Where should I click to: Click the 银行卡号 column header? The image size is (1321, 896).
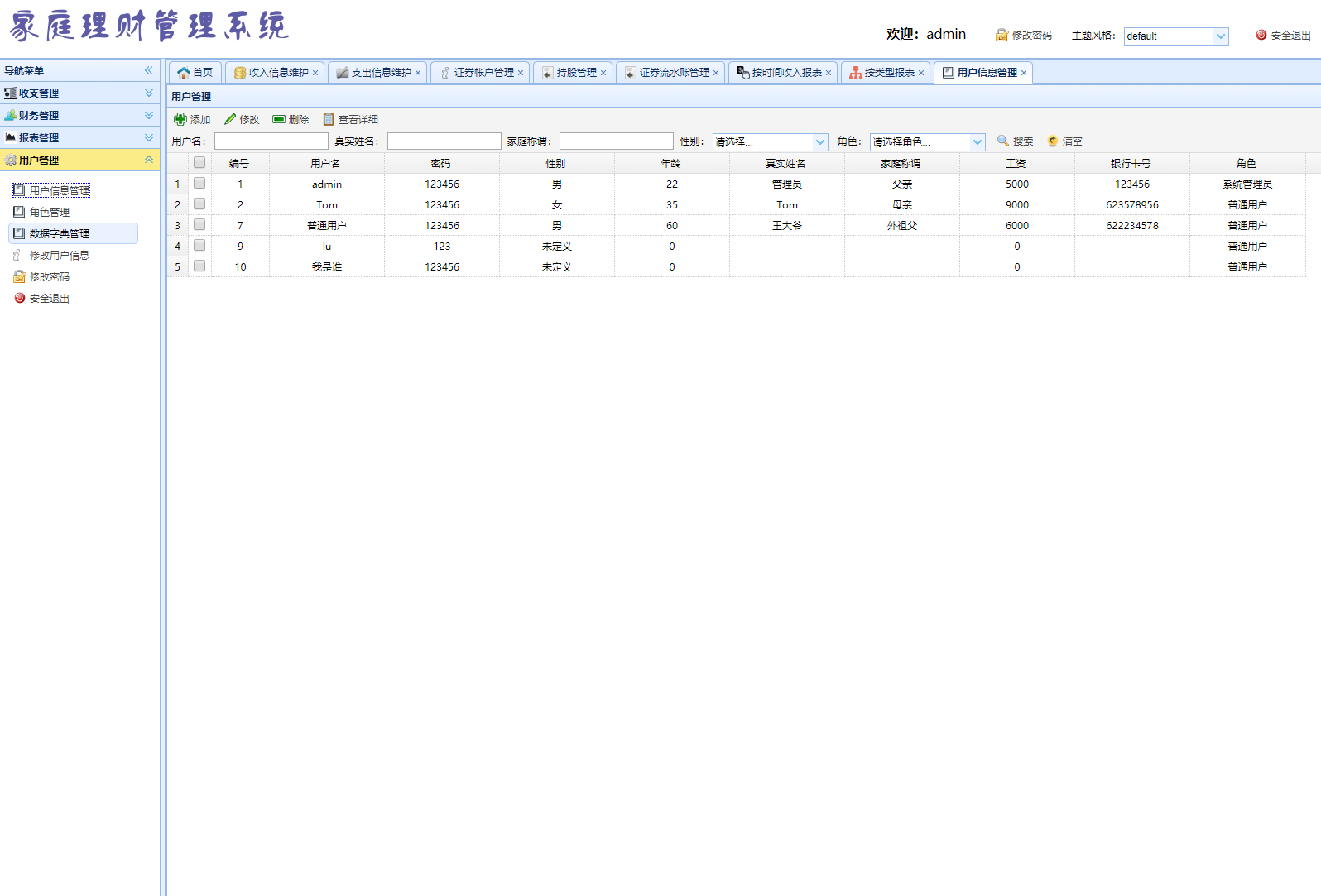pyautogui.click(x=1131, y=164)
